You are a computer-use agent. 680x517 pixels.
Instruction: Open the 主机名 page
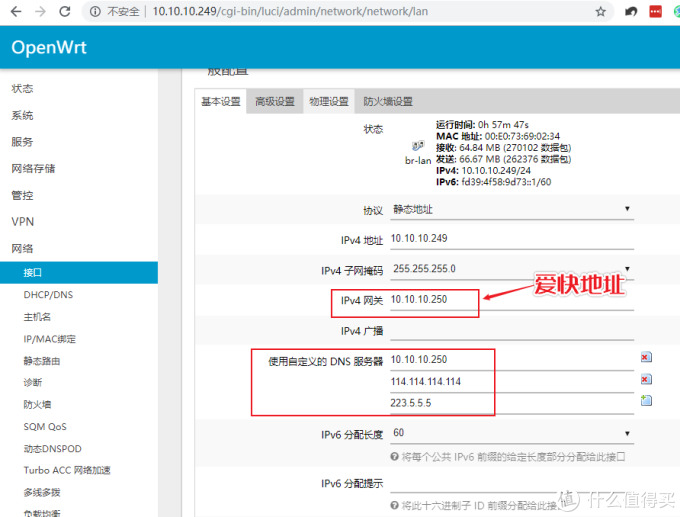37,317
